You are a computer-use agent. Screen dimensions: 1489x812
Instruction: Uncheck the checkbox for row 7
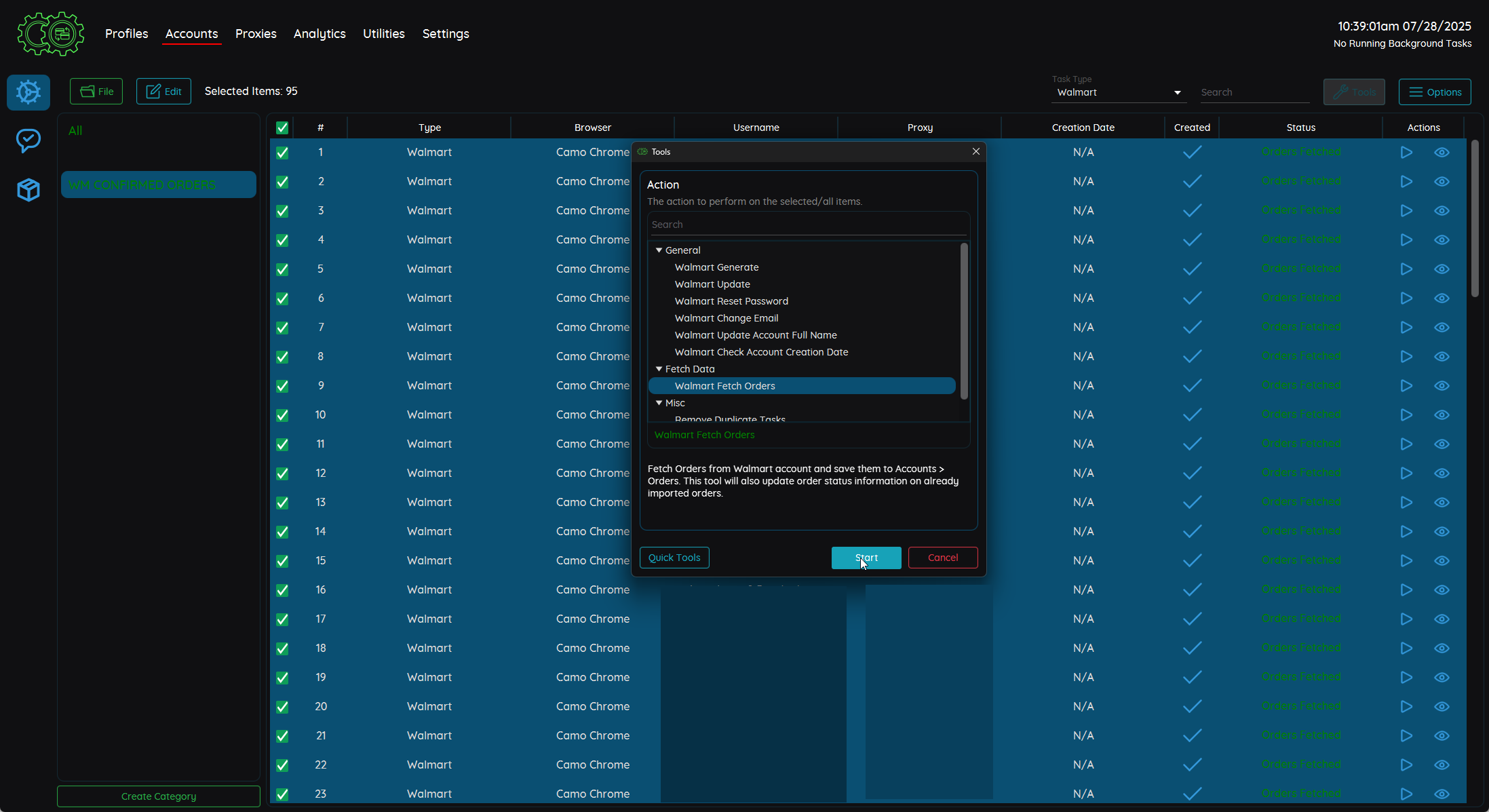pos(282,328)
